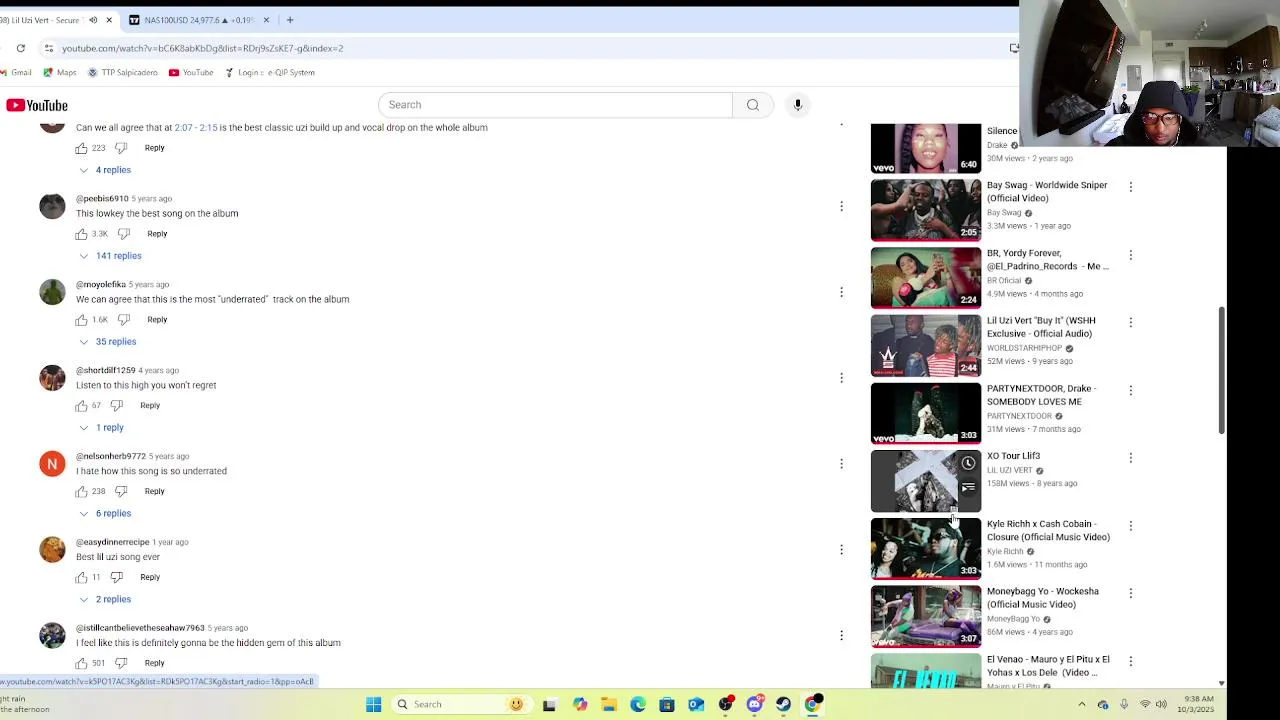Like the @peebis6910 comment
This screenshot has width=1280, height=720.
pos(81,234)
